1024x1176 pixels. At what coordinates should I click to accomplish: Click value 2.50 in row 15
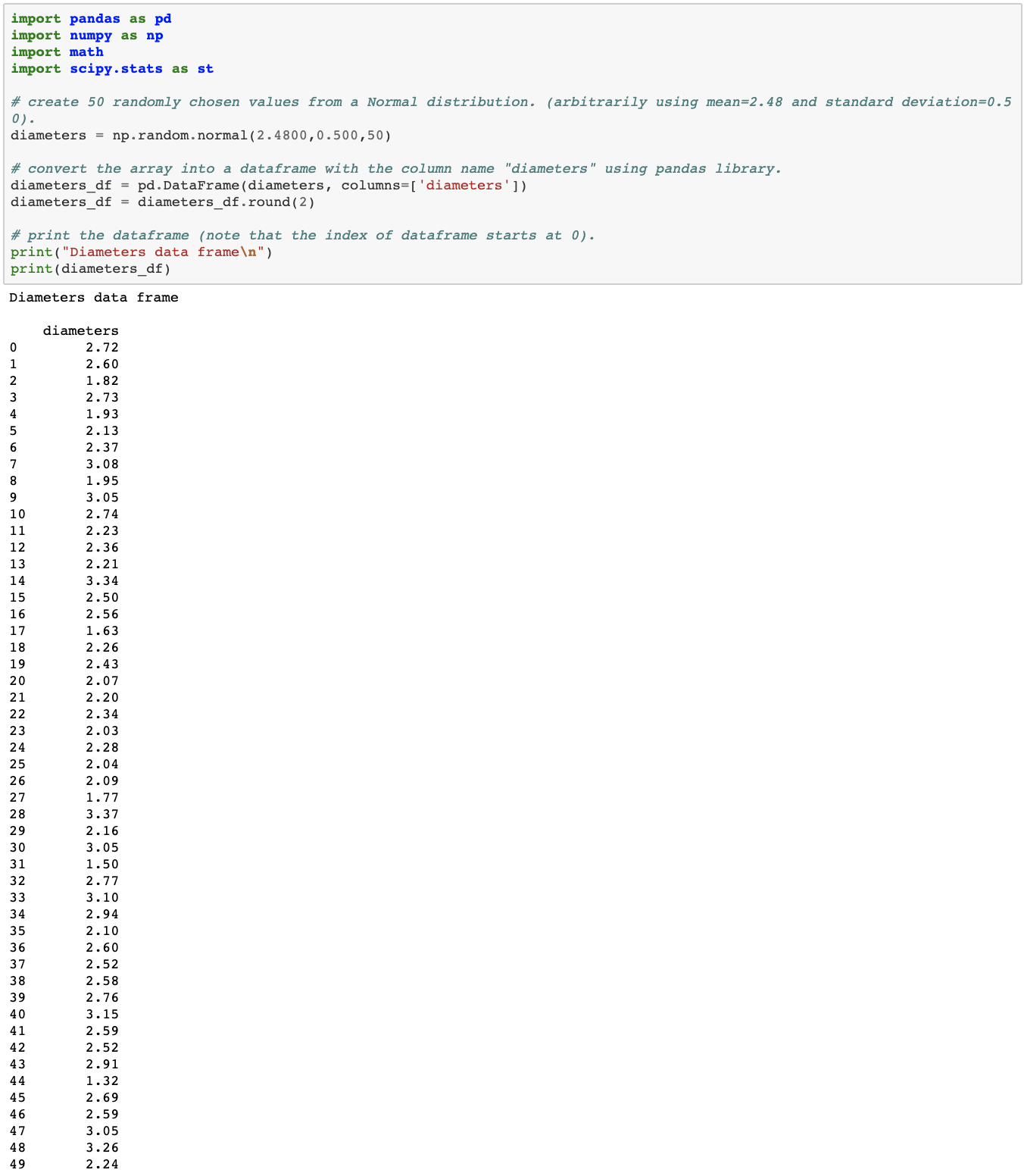[102, 598]
